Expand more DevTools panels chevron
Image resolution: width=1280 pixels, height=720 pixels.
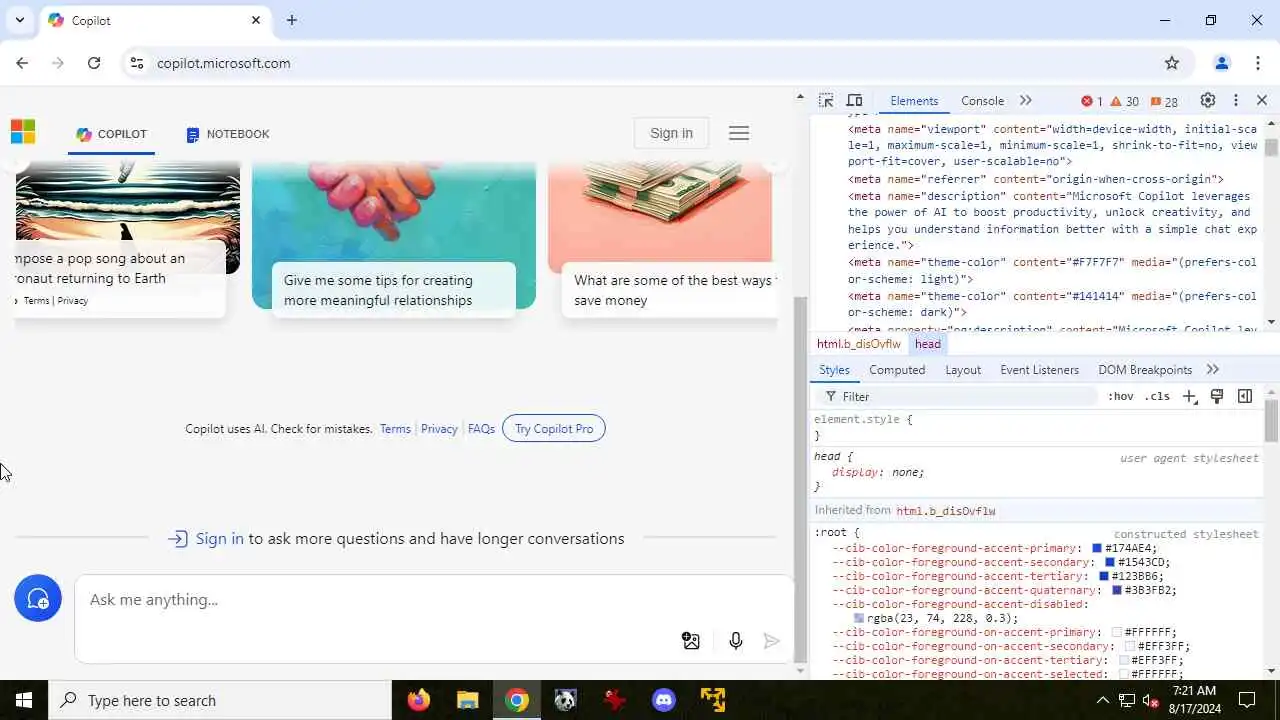pos(1025,101)
